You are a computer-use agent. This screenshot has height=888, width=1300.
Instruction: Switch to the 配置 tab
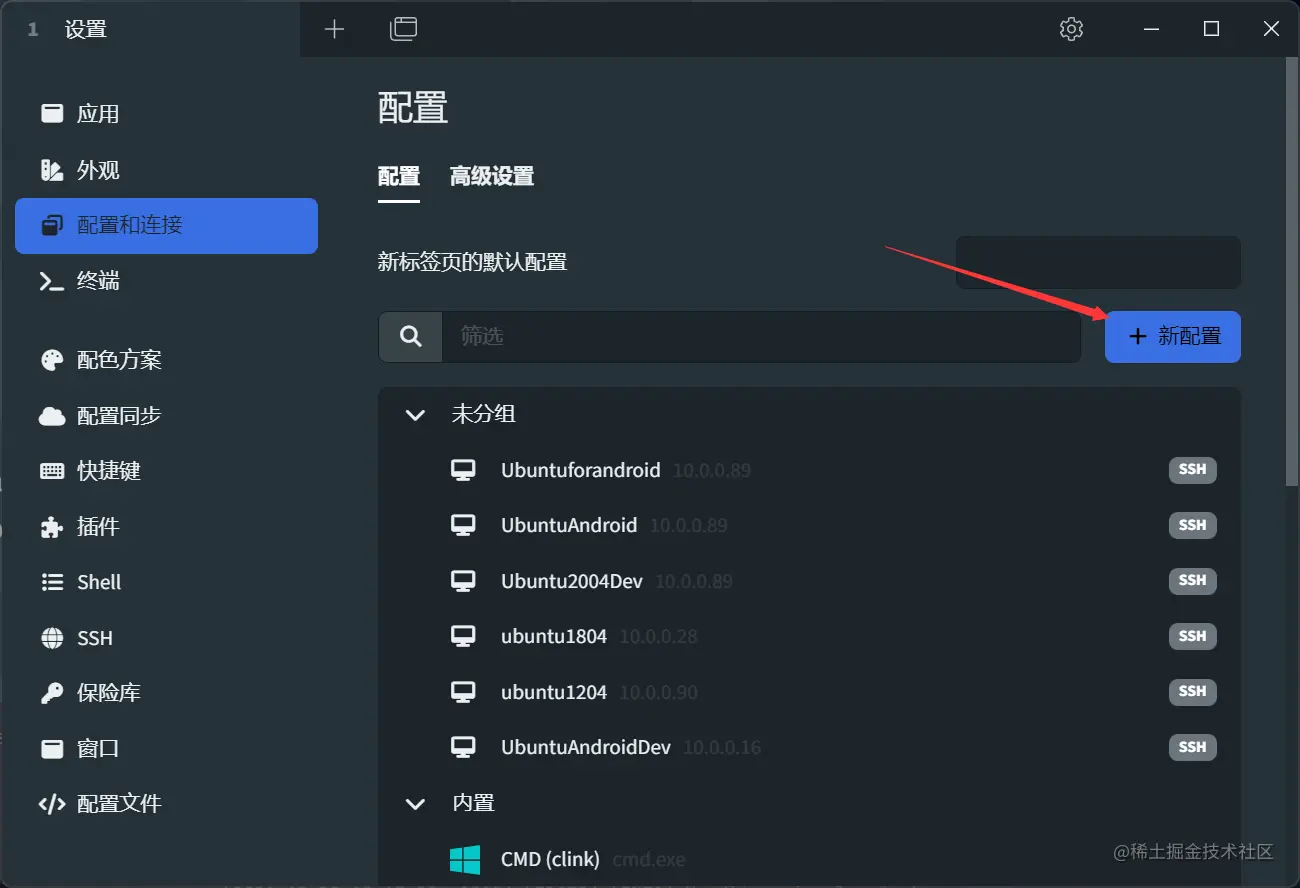(x=398, y=177)
